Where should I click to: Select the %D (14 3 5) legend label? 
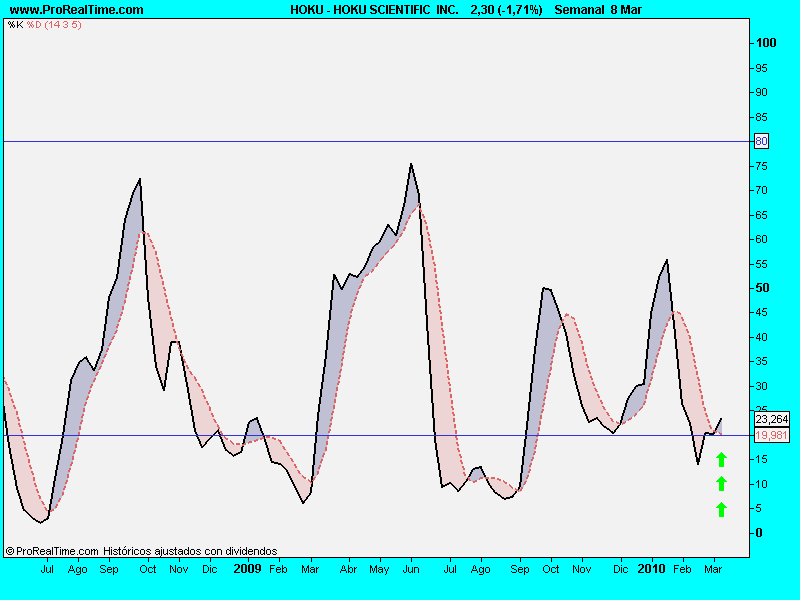tap(54, 24)
